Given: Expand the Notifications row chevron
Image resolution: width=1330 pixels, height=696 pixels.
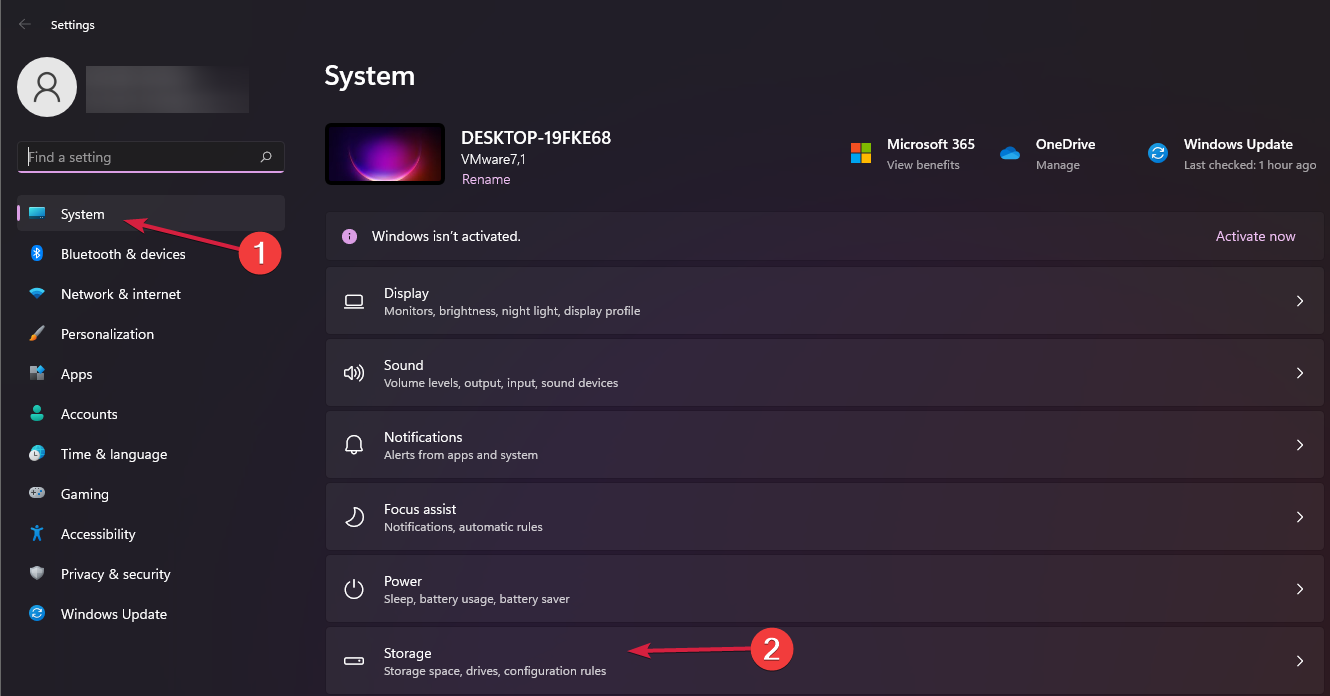Looking at the screenshot, I should 1300,444.
